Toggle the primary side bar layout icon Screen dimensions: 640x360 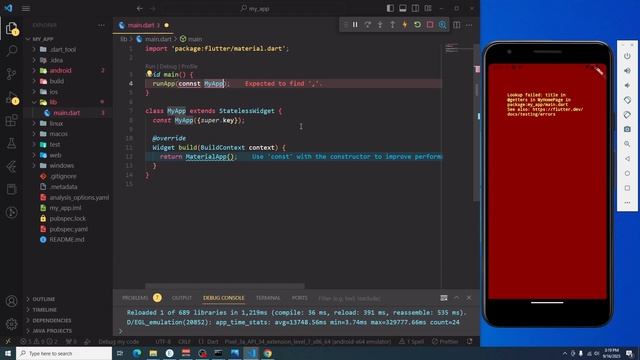pos(390,8)
